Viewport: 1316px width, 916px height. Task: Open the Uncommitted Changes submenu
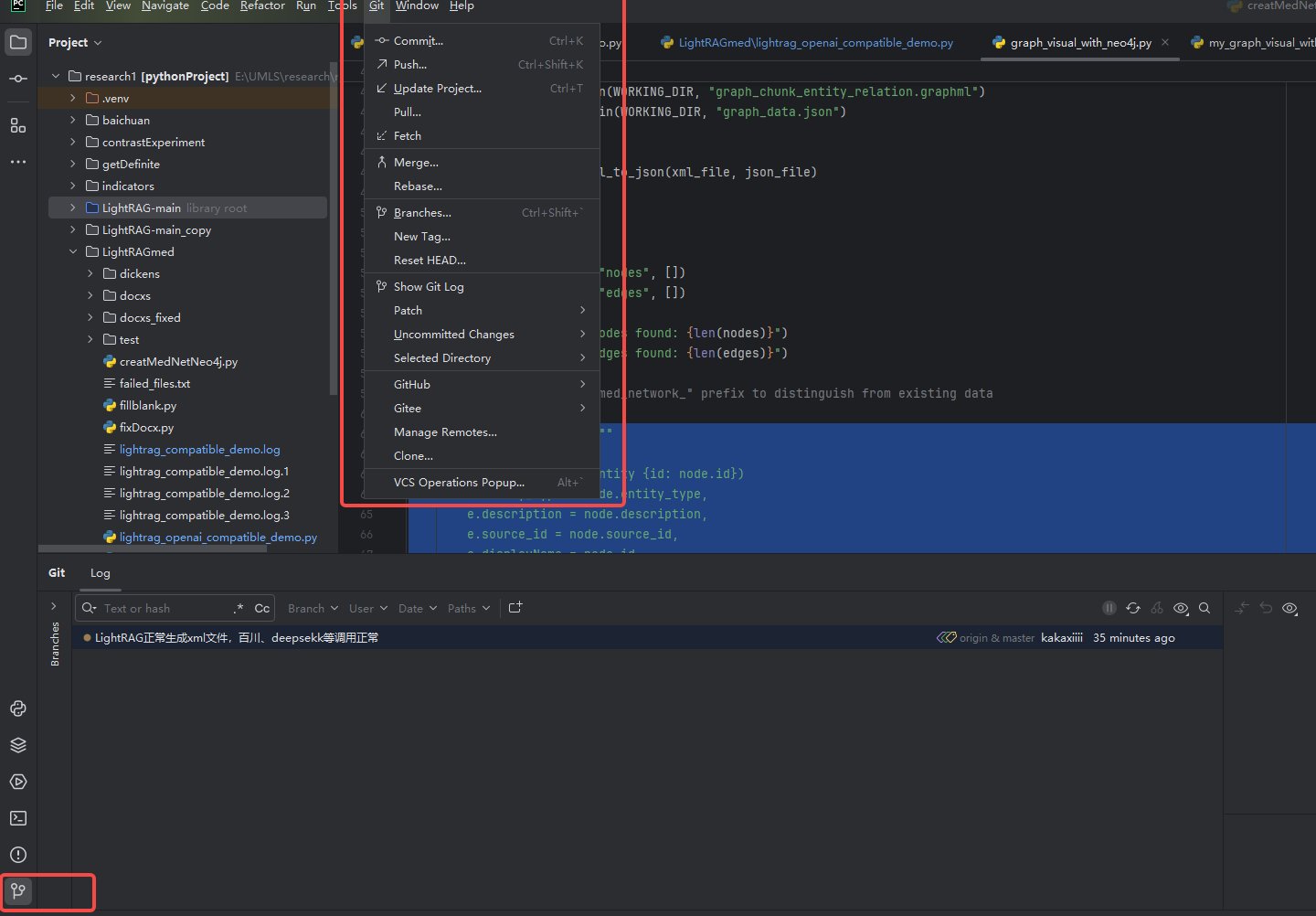[x=482, y=335]
